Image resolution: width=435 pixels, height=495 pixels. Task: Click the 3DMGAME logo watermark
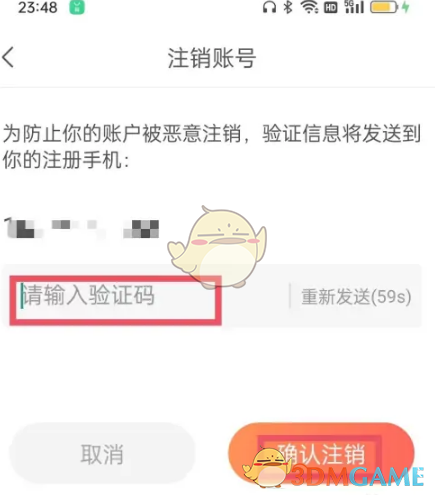(333, 470)
